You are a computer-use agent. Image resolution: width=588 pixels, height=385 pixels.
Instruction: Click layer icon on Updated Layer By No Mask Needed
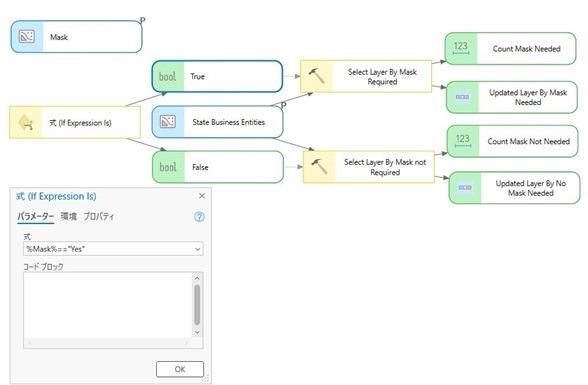465,187
